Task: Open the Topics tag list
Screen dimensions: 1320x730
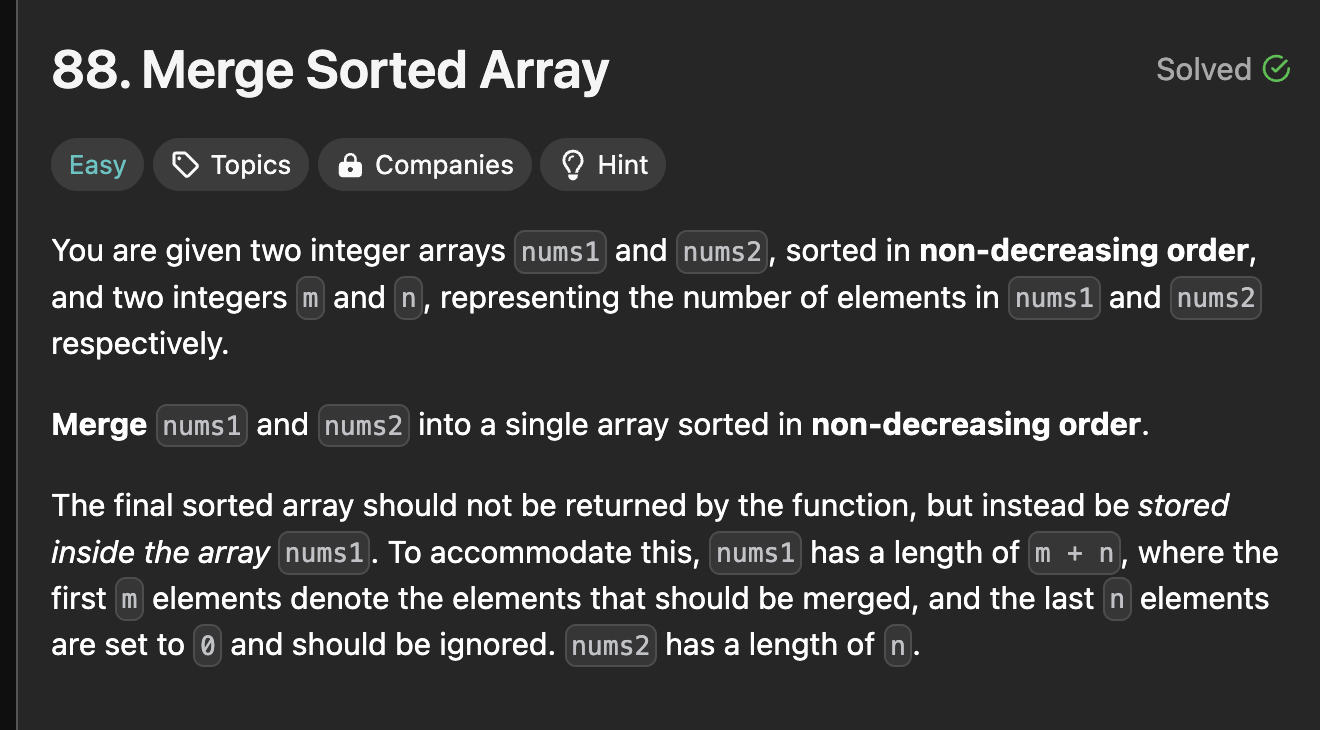Action: click(x=231, y=165)
